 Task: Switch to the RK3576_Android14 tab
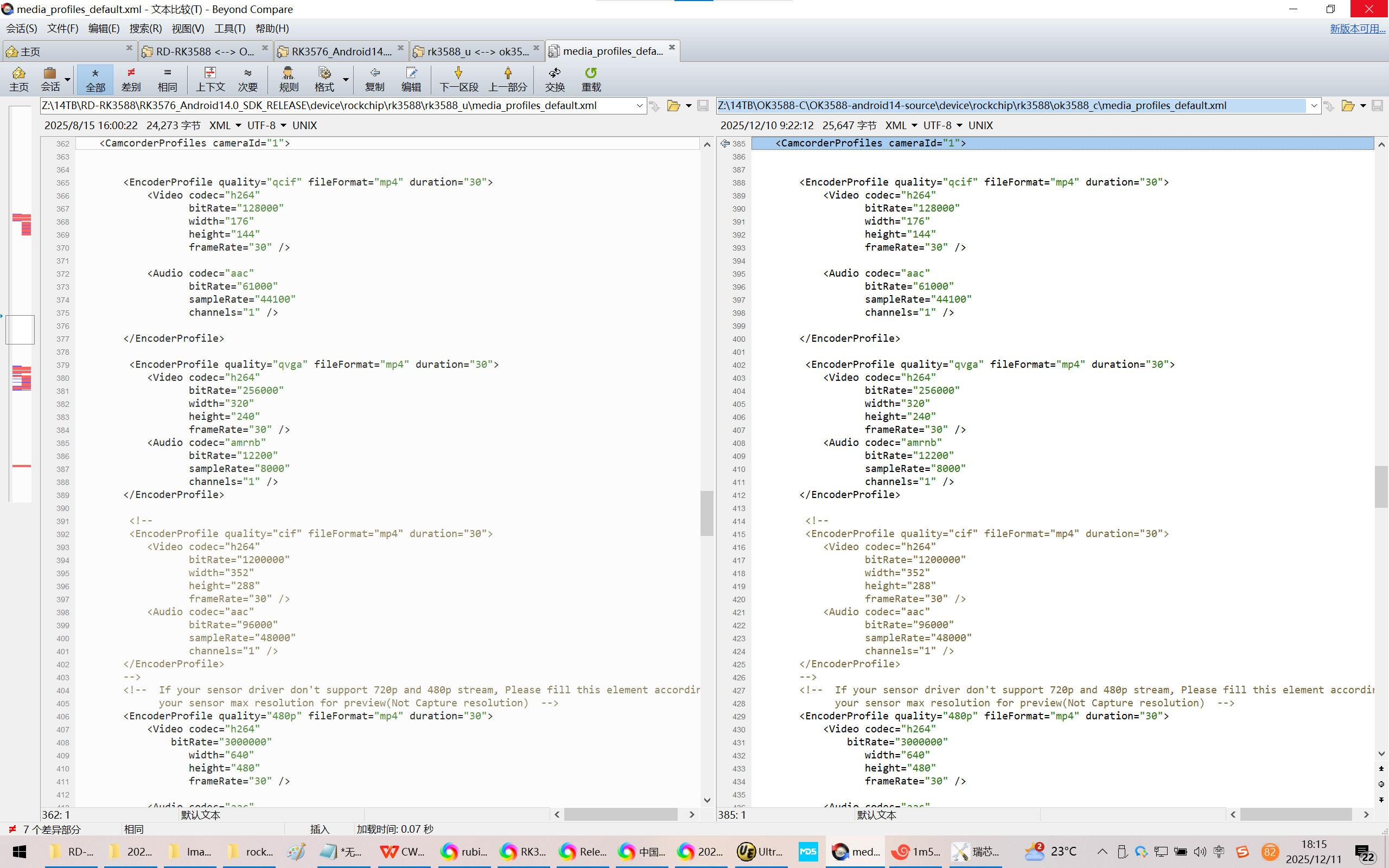pos(341,52)
